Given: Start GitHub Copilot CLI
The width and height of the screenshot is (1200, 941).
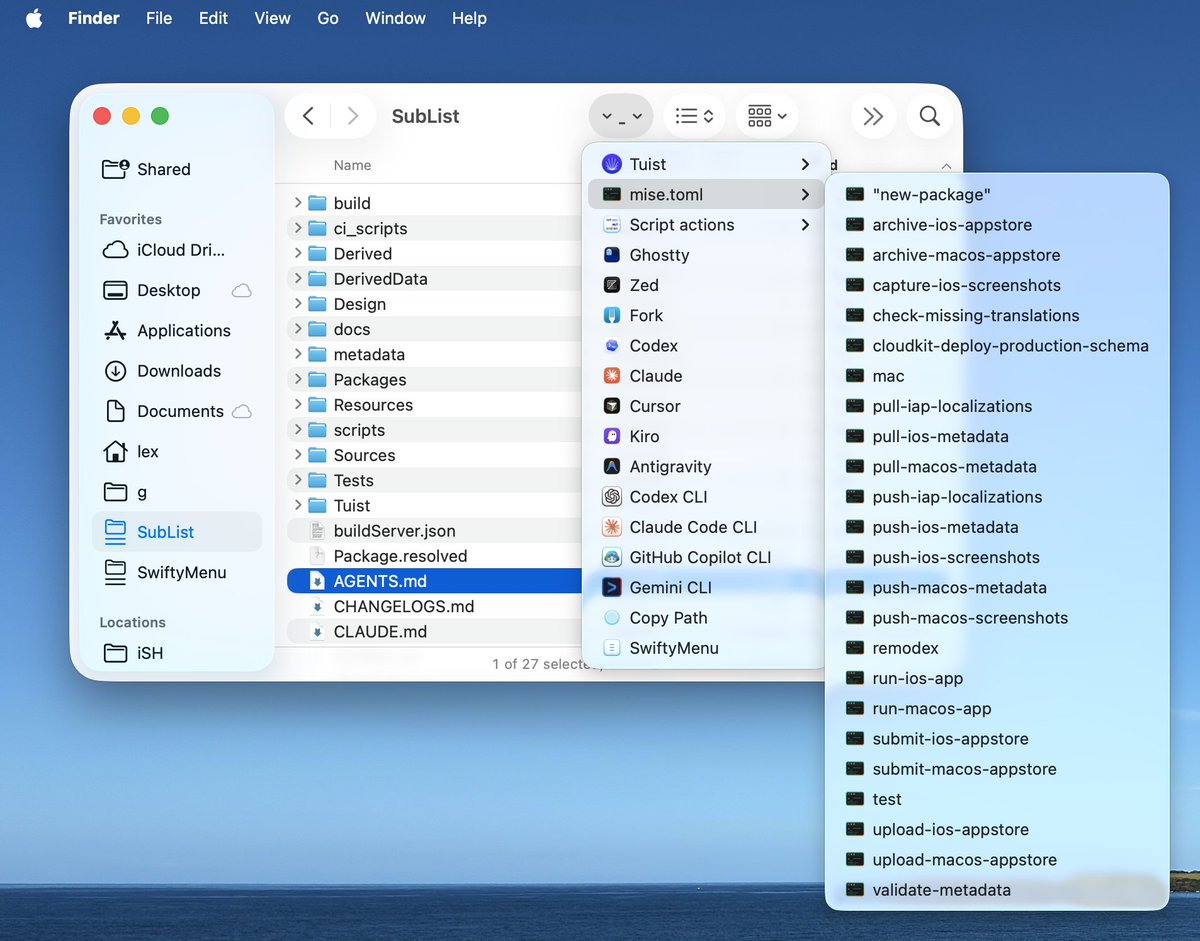Looking at the screenshot, I should 705,557.
